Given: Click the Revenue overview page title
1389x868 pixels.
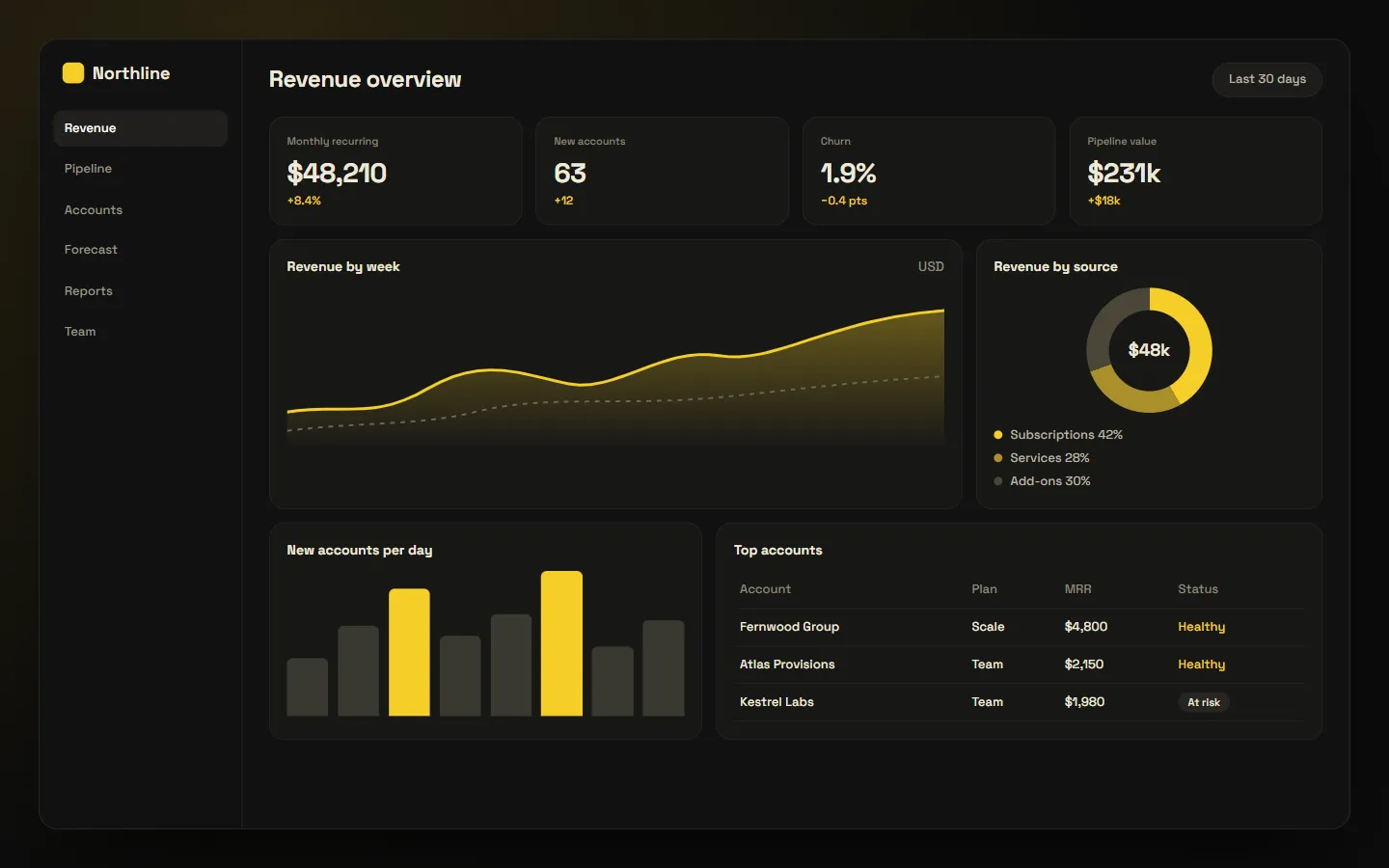Looking at the screenshot, I should click(x=365, y=80).
